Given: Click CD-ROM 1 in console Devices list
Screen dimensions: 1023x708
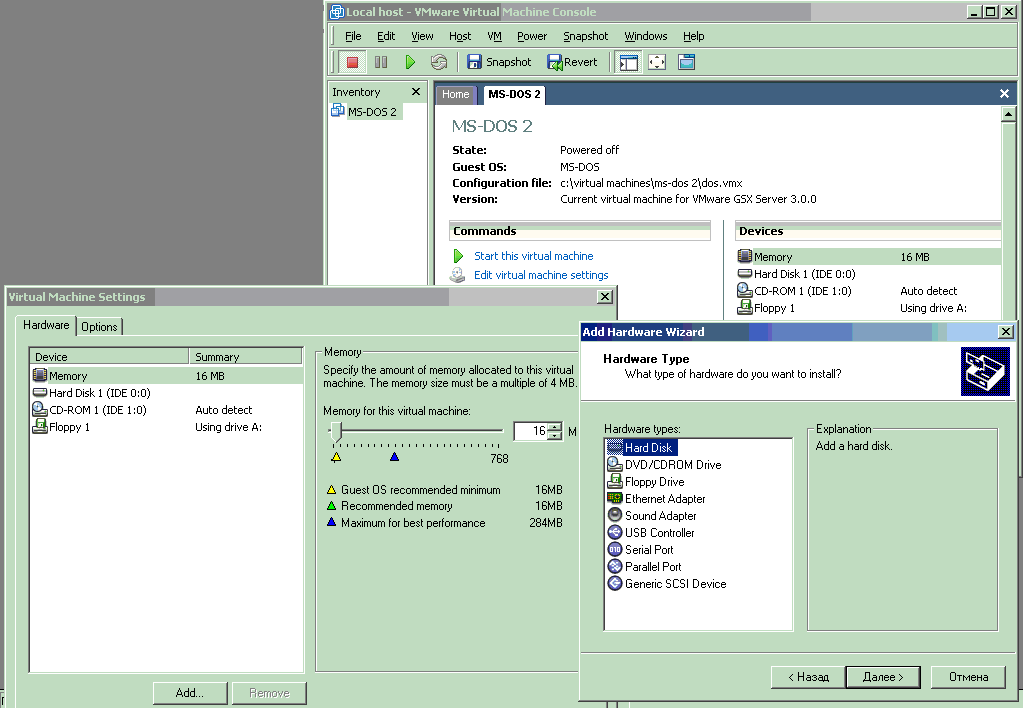Looking at the screenshot, I should [x=868, y=291].
